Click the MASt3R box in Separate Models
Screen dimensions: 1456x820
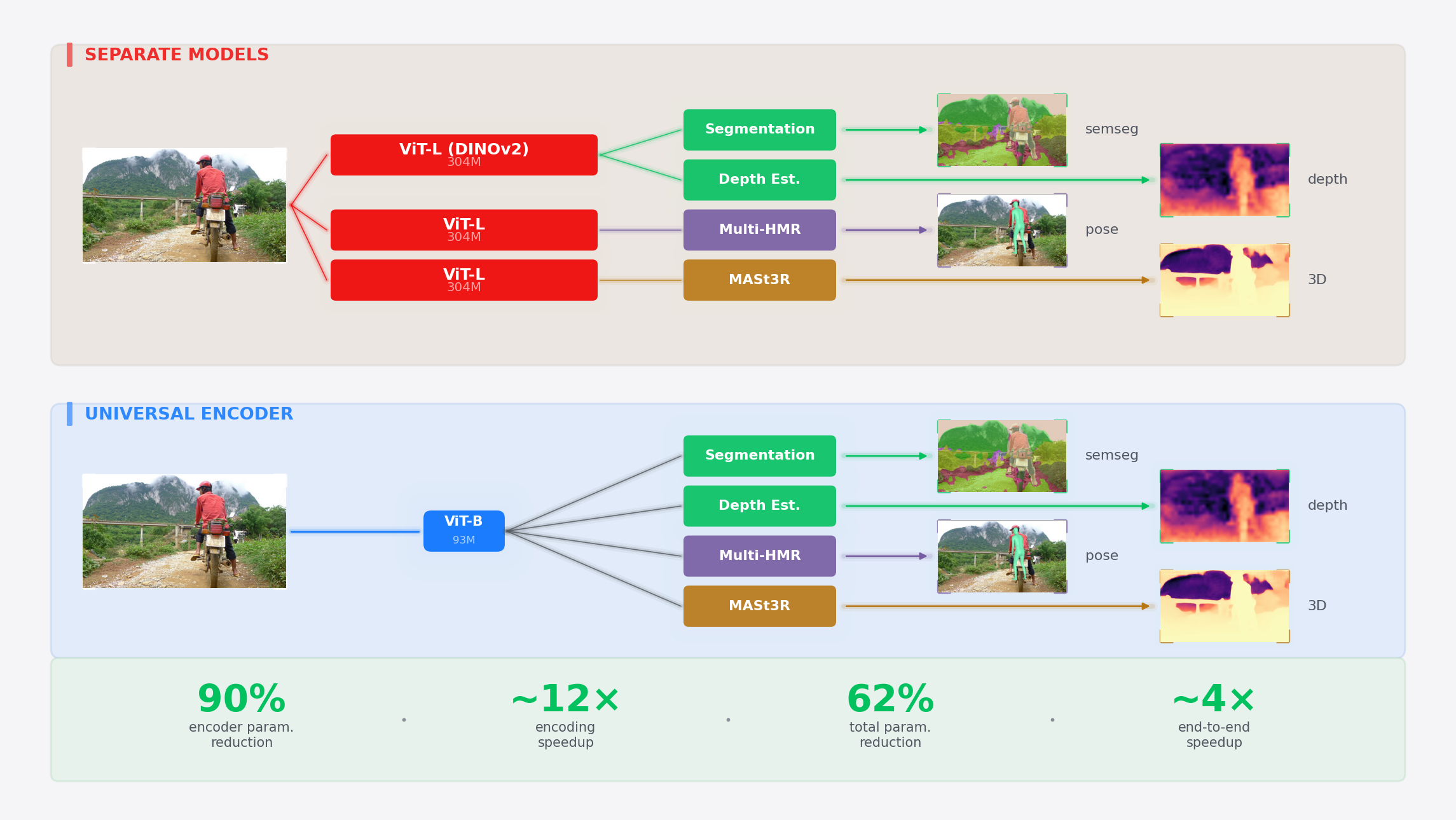click(x=760, y=280)
